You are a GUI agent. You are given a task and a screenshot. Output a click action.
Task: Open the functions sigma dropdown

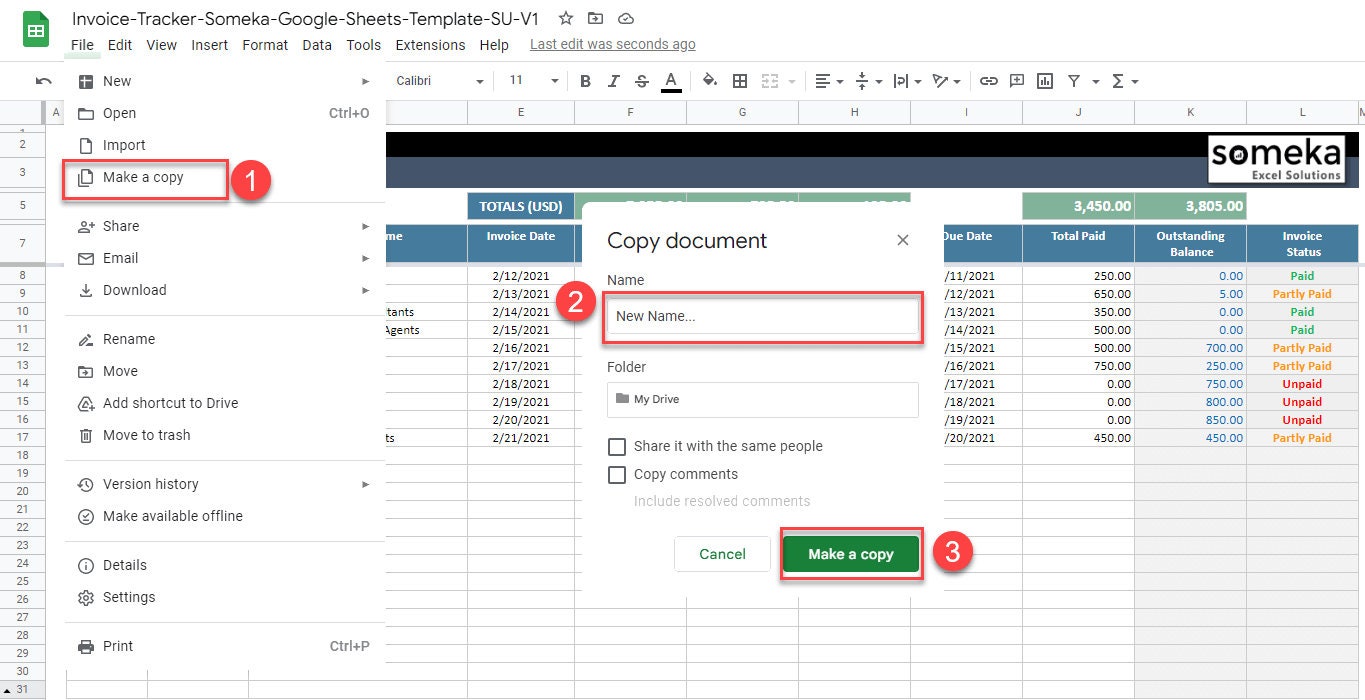pyautogui.click(x=1126, y=81)
